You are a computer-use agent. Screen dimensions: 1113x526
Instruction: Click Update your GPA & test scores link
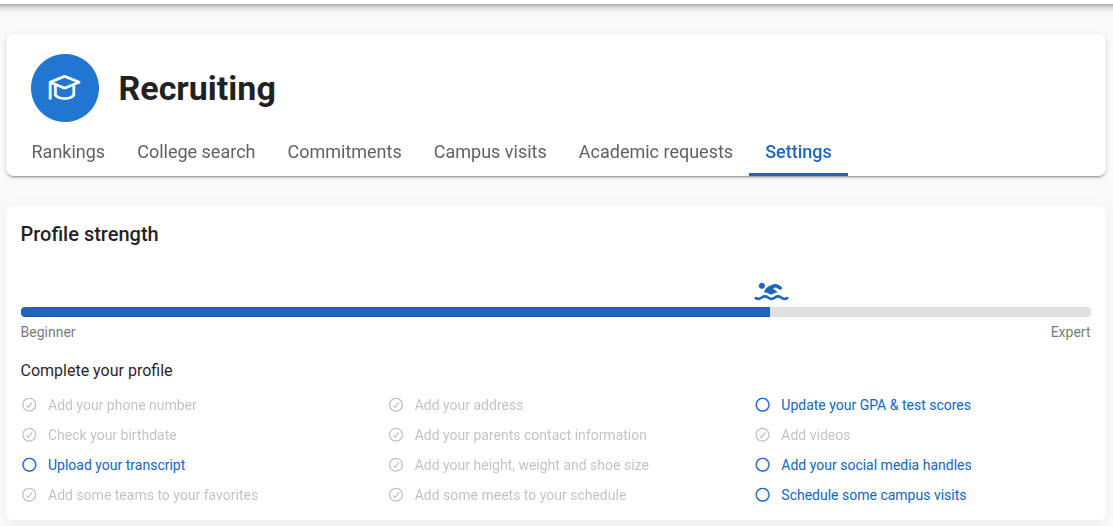876,405
